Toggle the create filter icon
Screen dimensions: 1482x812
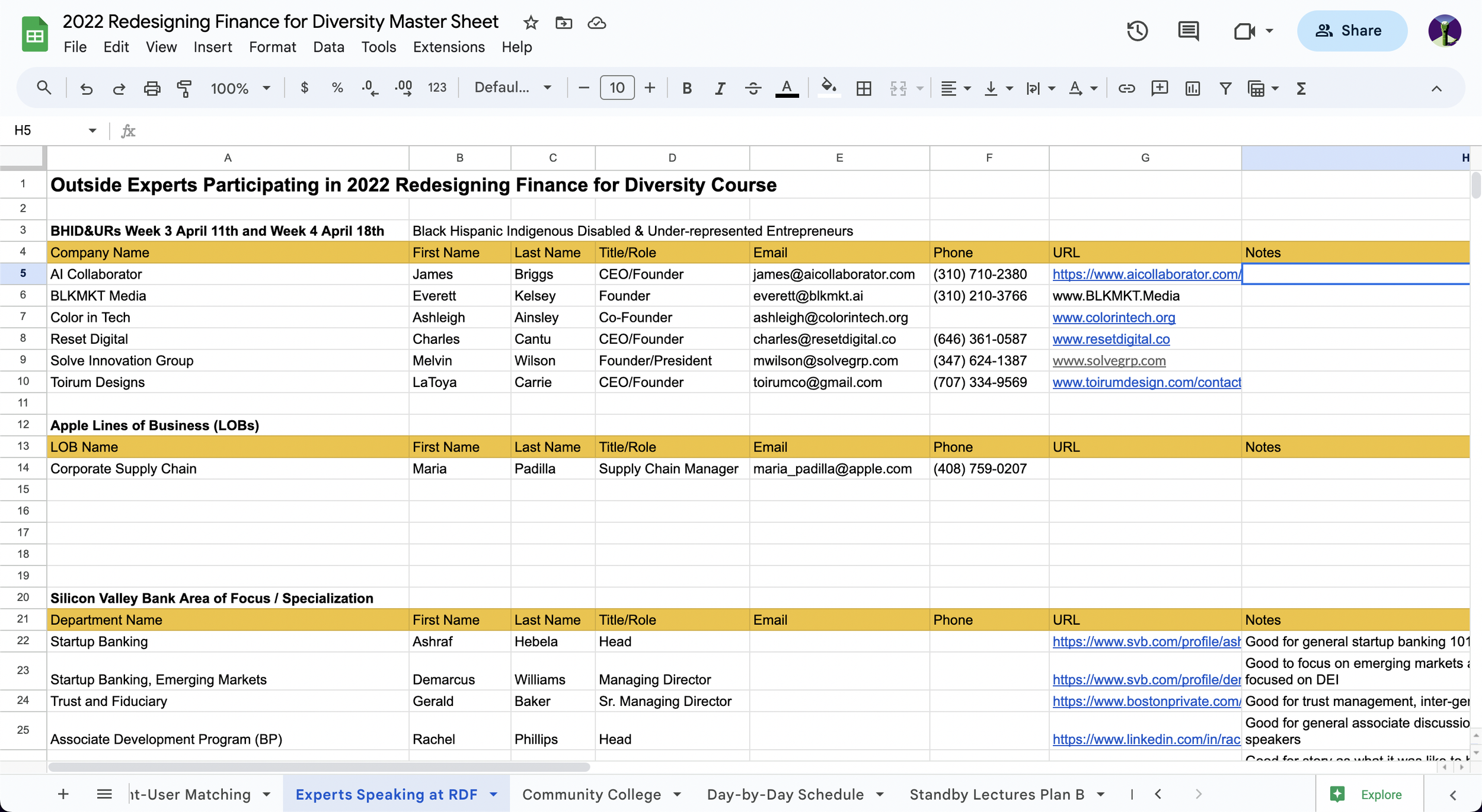pyautogui.click(x=1225, y=88)
